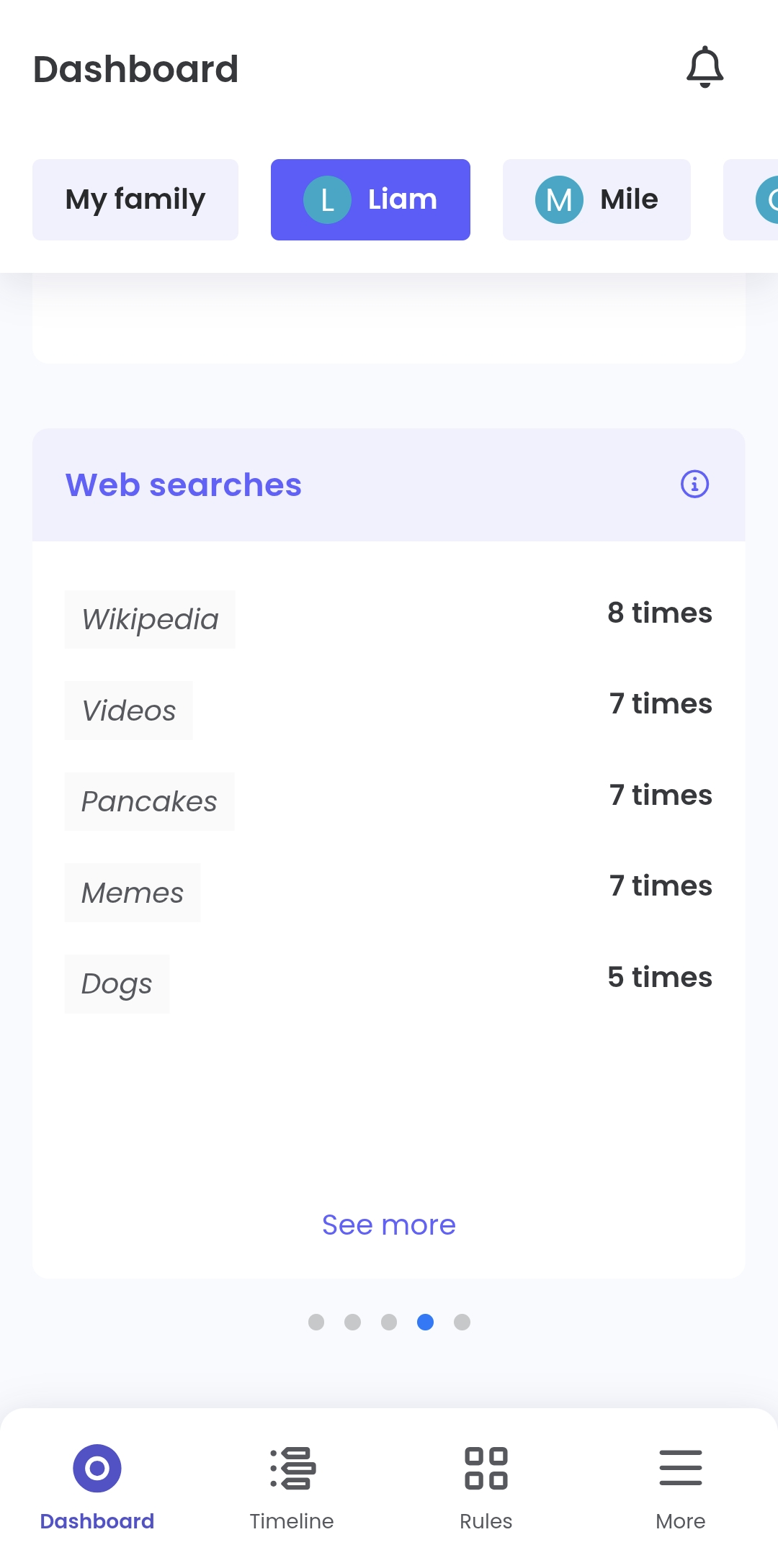Click the active fourth carousel dot
The width and height of the screenshot is (778, 1568).
(425, 1323)
